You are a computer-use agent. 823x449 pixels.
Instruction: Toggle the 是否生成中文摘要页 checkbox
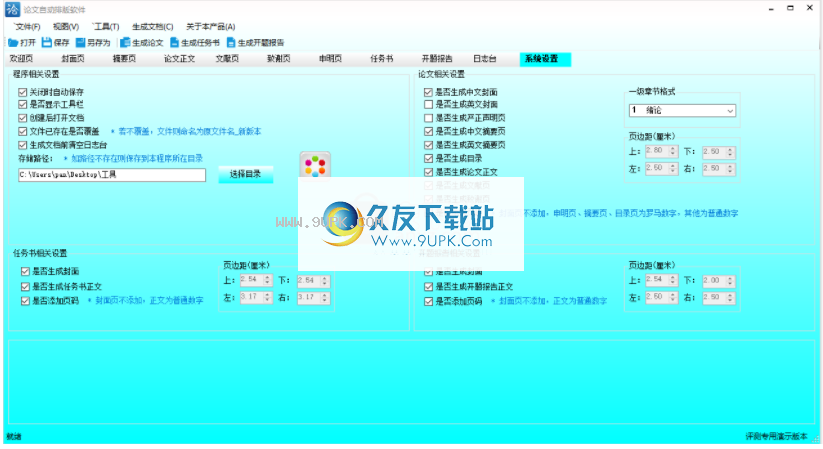tap(428, 132)
